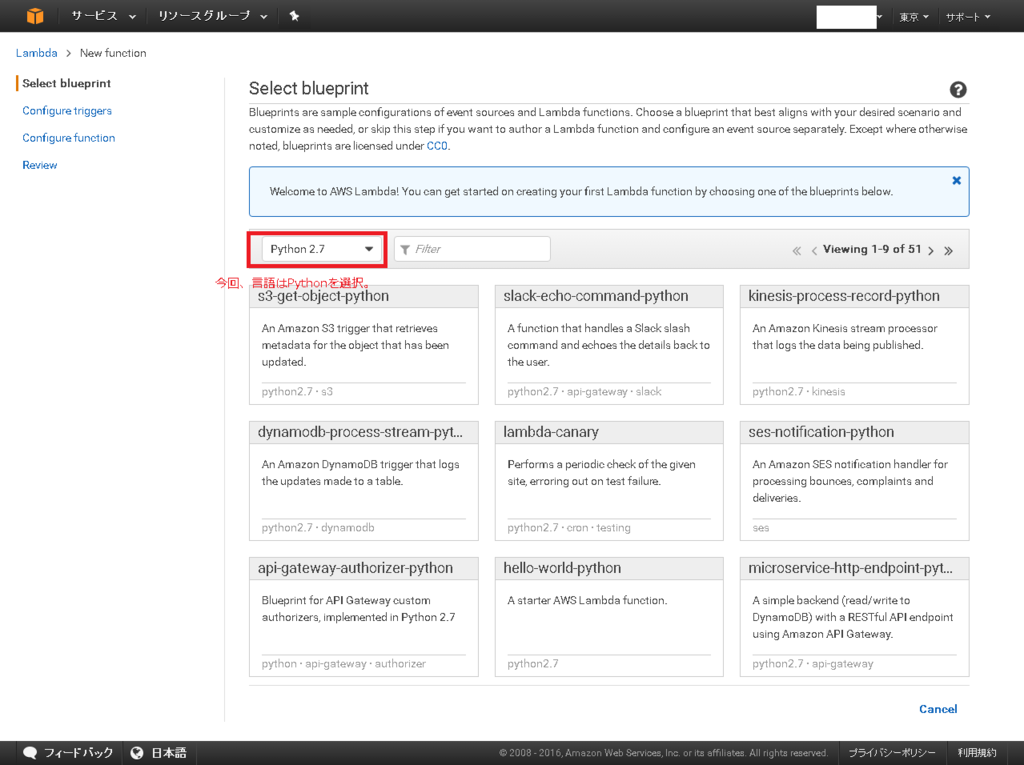Screen dimensions: 1024x765
Task: Click 'python2.7 · cron · testing' tags
Action: click(569, 527)
